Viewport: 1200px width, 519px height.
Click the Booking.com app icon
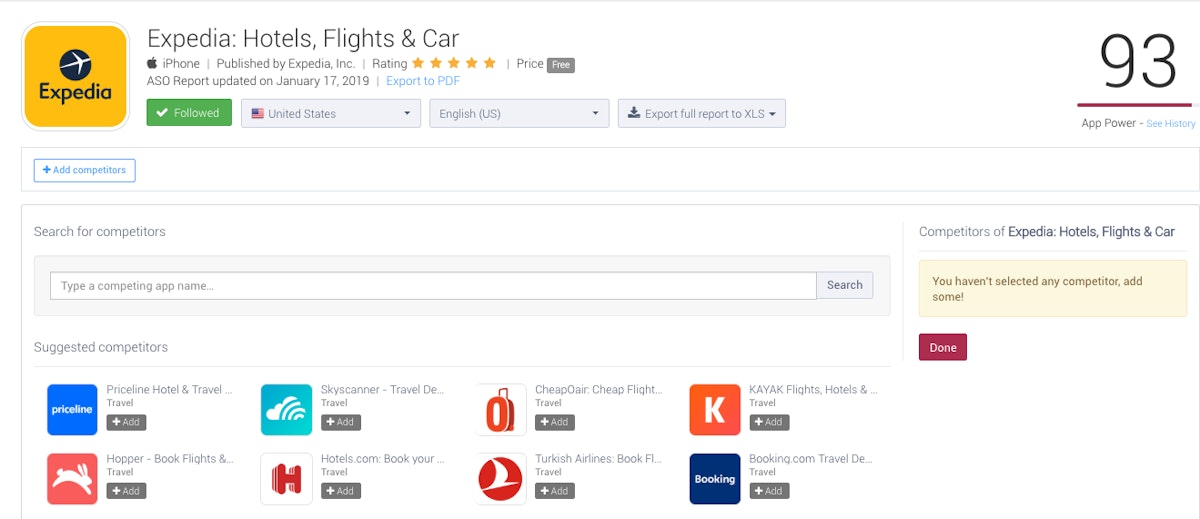coord(715,479)
